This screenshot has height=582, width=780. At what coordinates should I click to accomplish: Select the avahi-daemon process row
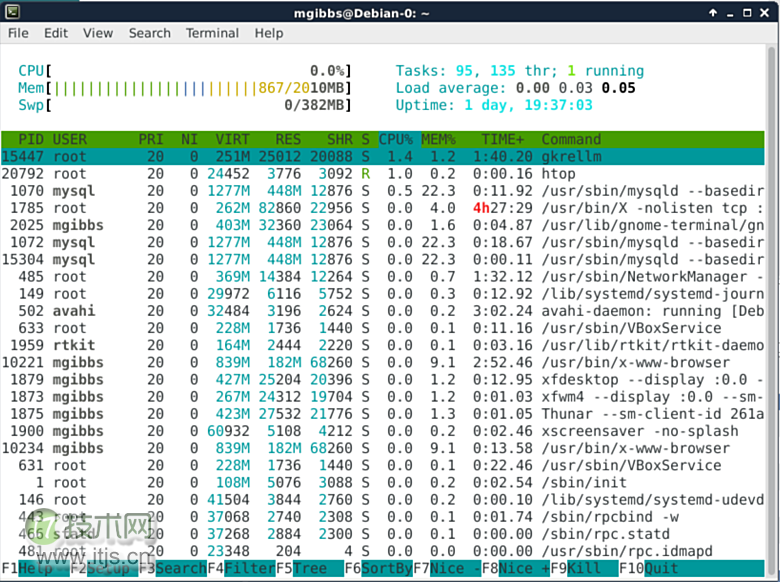[x=383, y=311]
